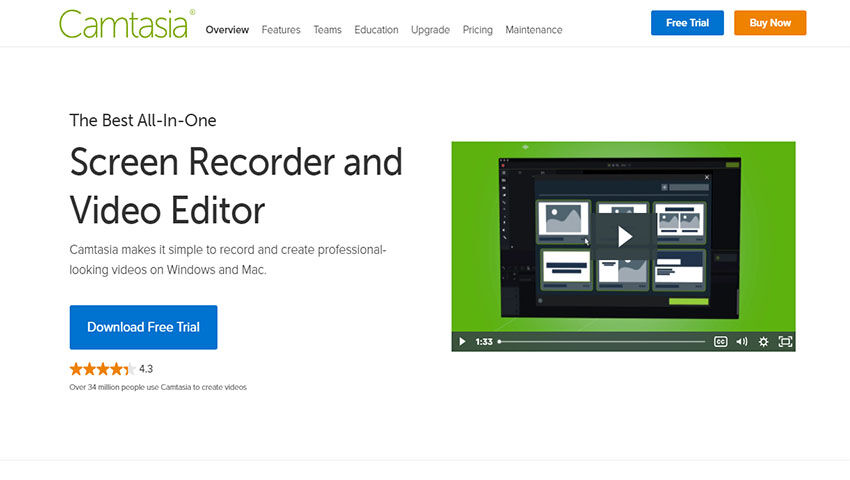Viewport: 850px width, 480px height.
Task: Click the Download Free Trial button
Action: click(144, 327)
